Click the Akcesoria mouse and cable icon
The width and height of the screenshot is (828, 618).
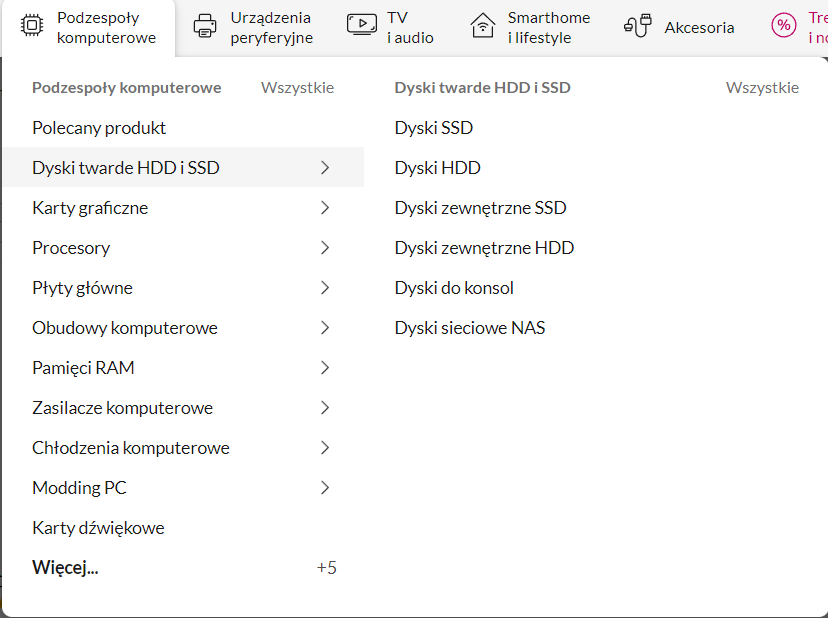coord(637,27)
